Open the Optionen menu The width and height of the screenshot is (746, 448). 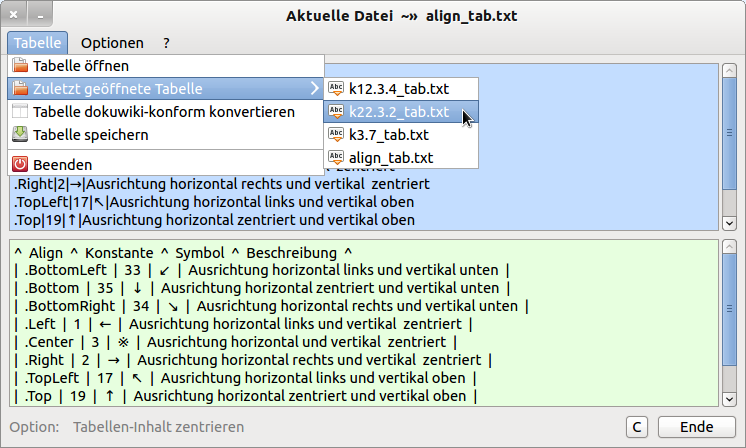point(112,43)
